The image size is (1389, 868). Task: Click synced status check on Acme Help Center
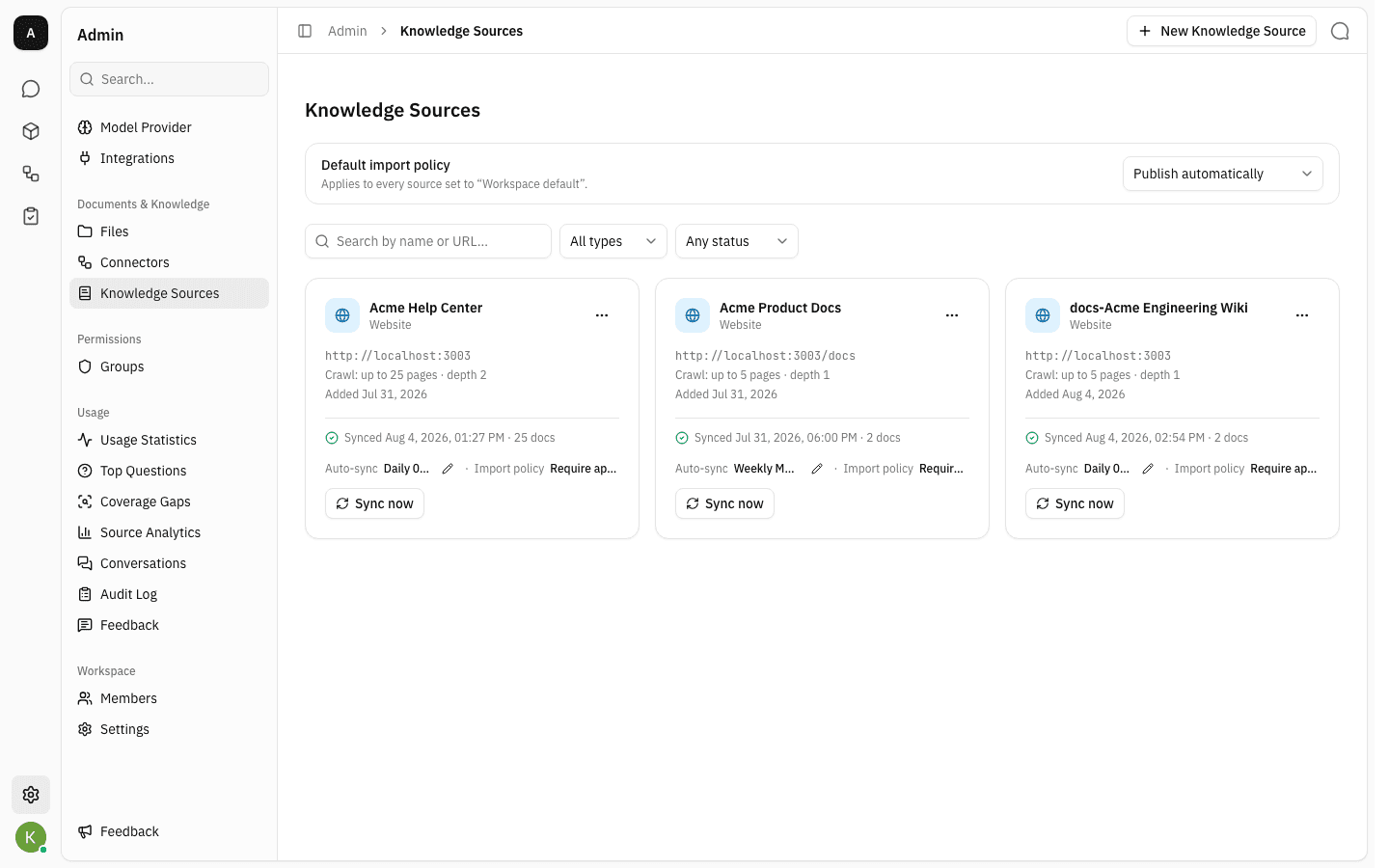(x=332, y=438)
